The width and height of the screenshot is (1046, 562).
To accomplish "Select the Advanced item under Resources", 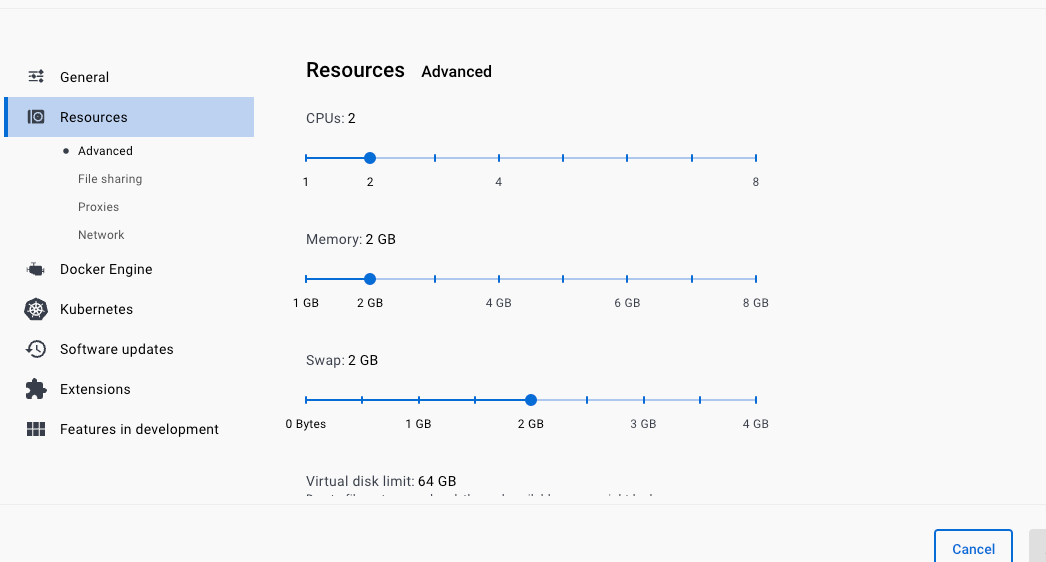I will 105,151.
